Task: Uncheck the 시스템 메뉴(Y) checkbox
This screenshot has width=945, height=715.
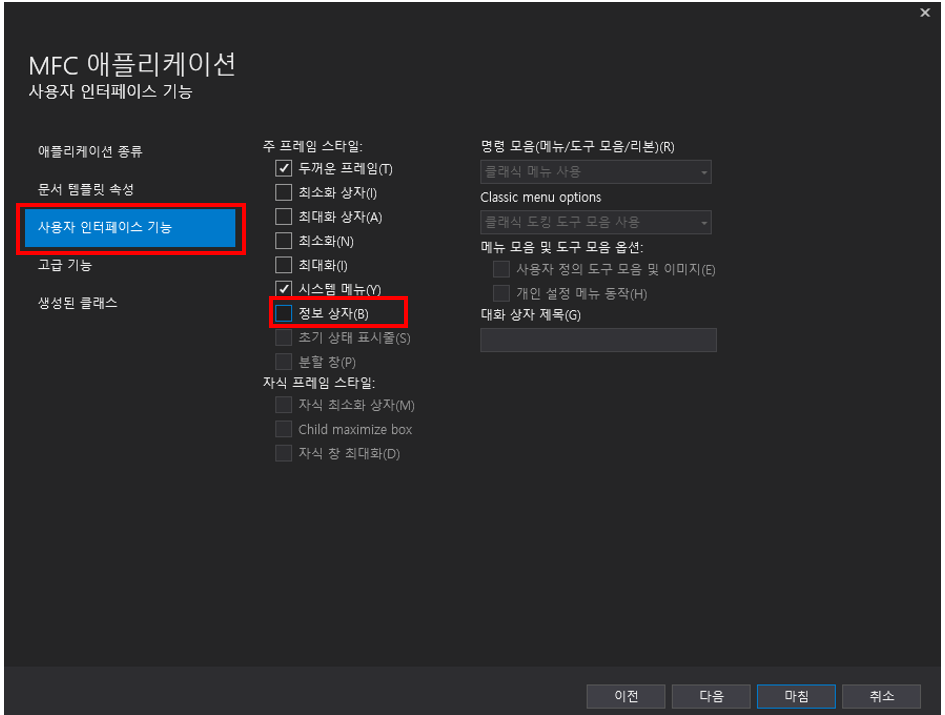Action: [x=283, y=289]
